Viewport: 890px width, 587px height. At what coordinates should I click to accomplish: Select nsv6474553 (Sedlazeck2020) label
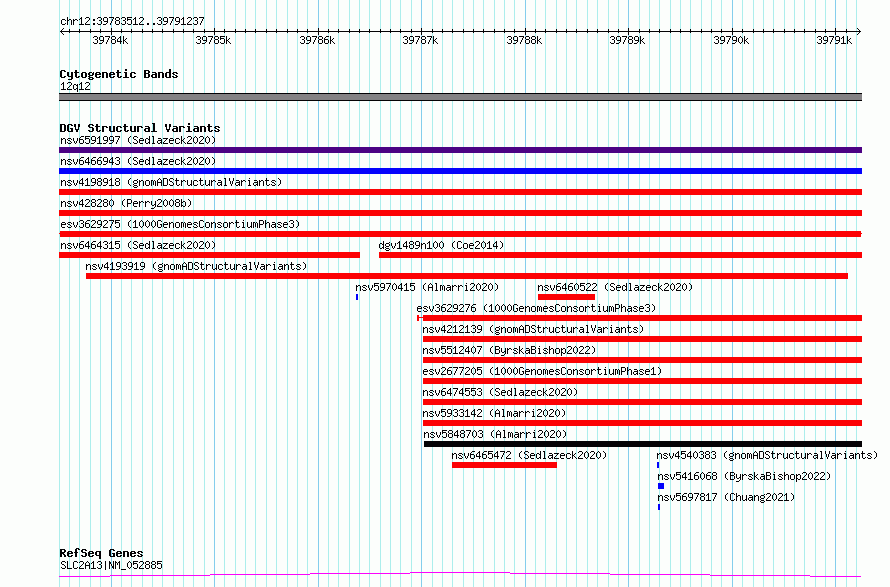pos(500,392)
